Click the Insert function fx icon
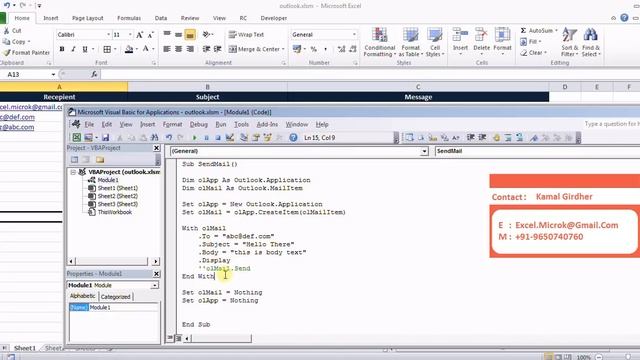 [x=94, y=74]
